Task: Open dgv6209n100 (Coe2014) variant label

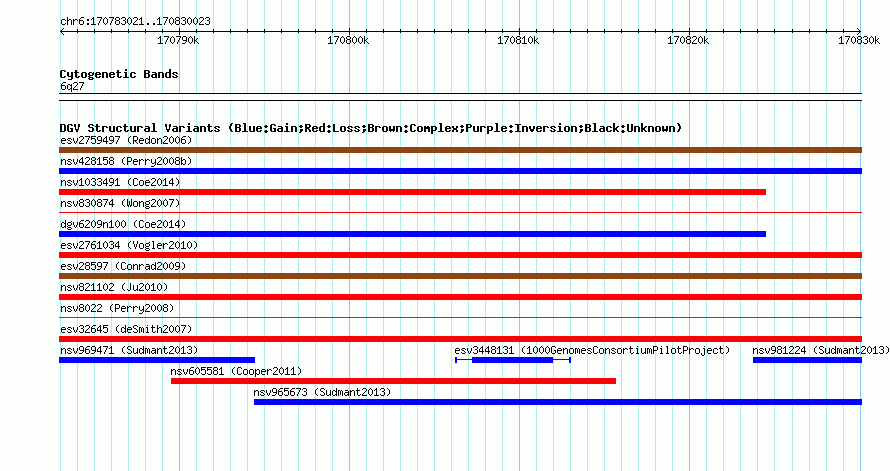Action: click(123, 224)
